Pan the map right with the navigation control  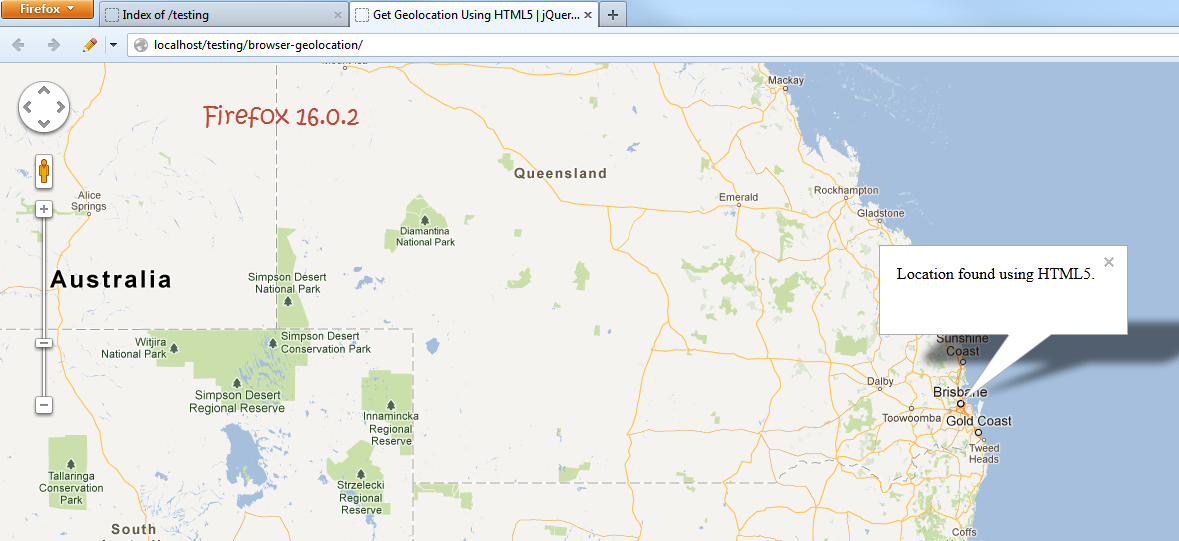pyautogui.click(x=60, y=107)
